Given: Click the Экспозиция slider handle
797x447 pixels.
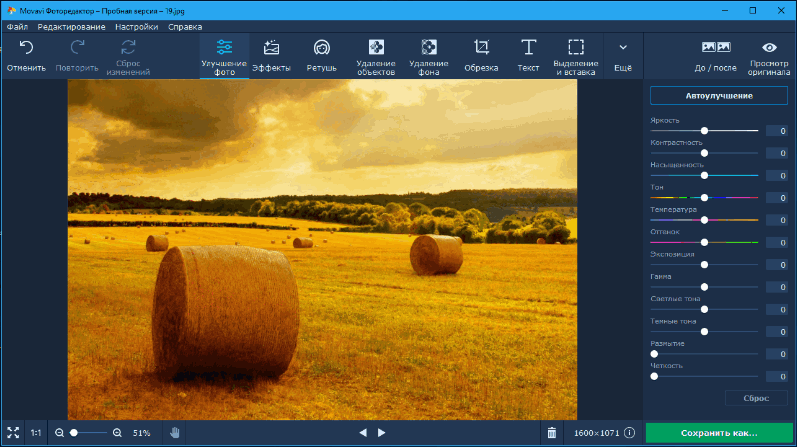Looking at the screenshot, I should [704, 265].
